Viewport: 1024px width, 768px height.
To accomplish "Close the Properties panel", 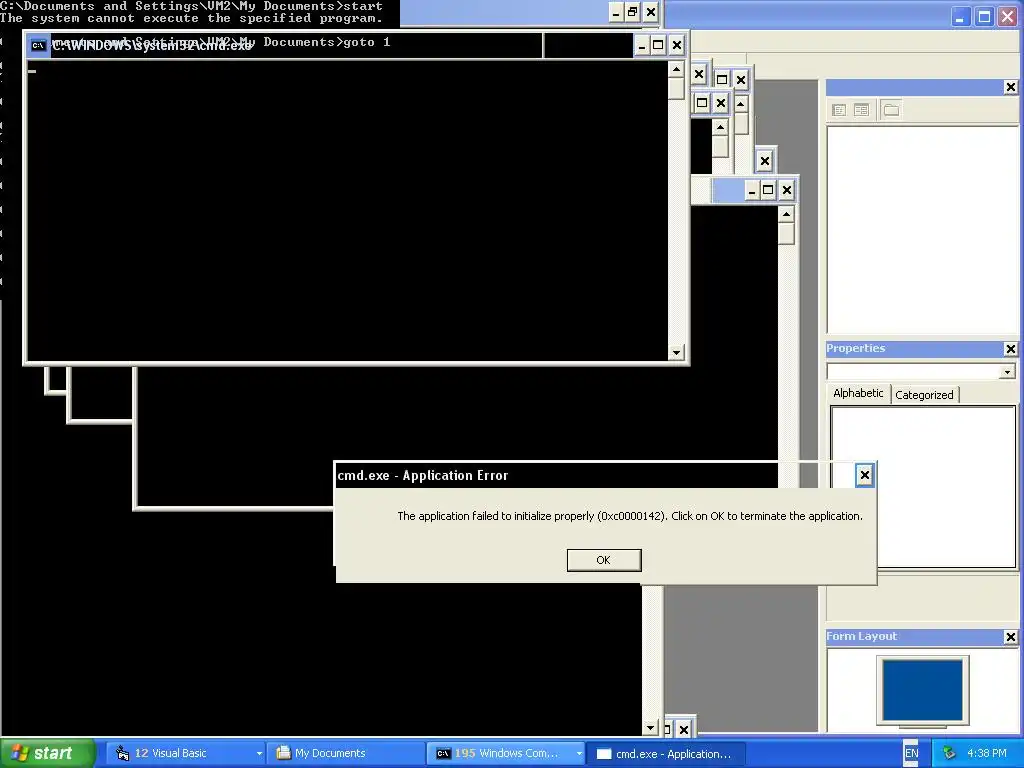I will 1010,349.
